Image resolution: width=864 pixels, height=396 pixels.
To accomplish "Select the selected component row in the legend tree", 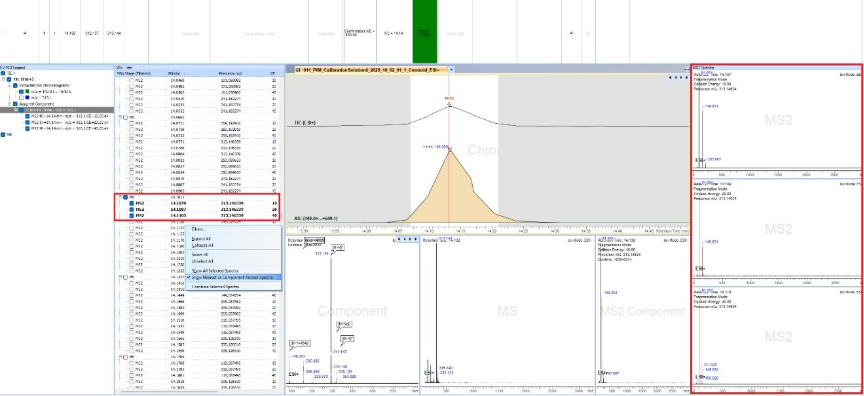I will point(57,110).
